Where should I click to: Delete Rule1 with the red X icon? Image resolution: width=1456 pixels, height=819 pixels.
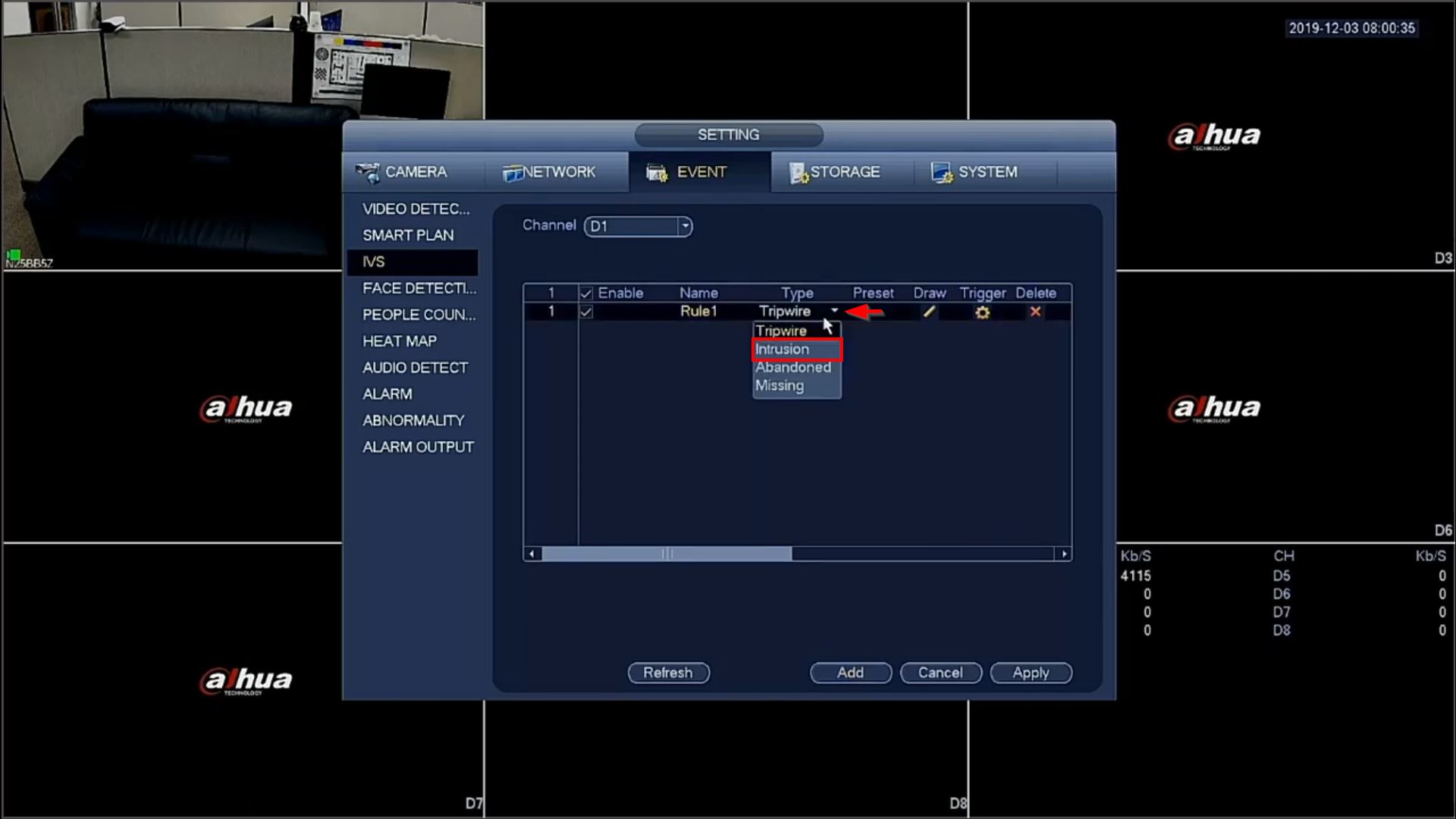[1035, 312]
